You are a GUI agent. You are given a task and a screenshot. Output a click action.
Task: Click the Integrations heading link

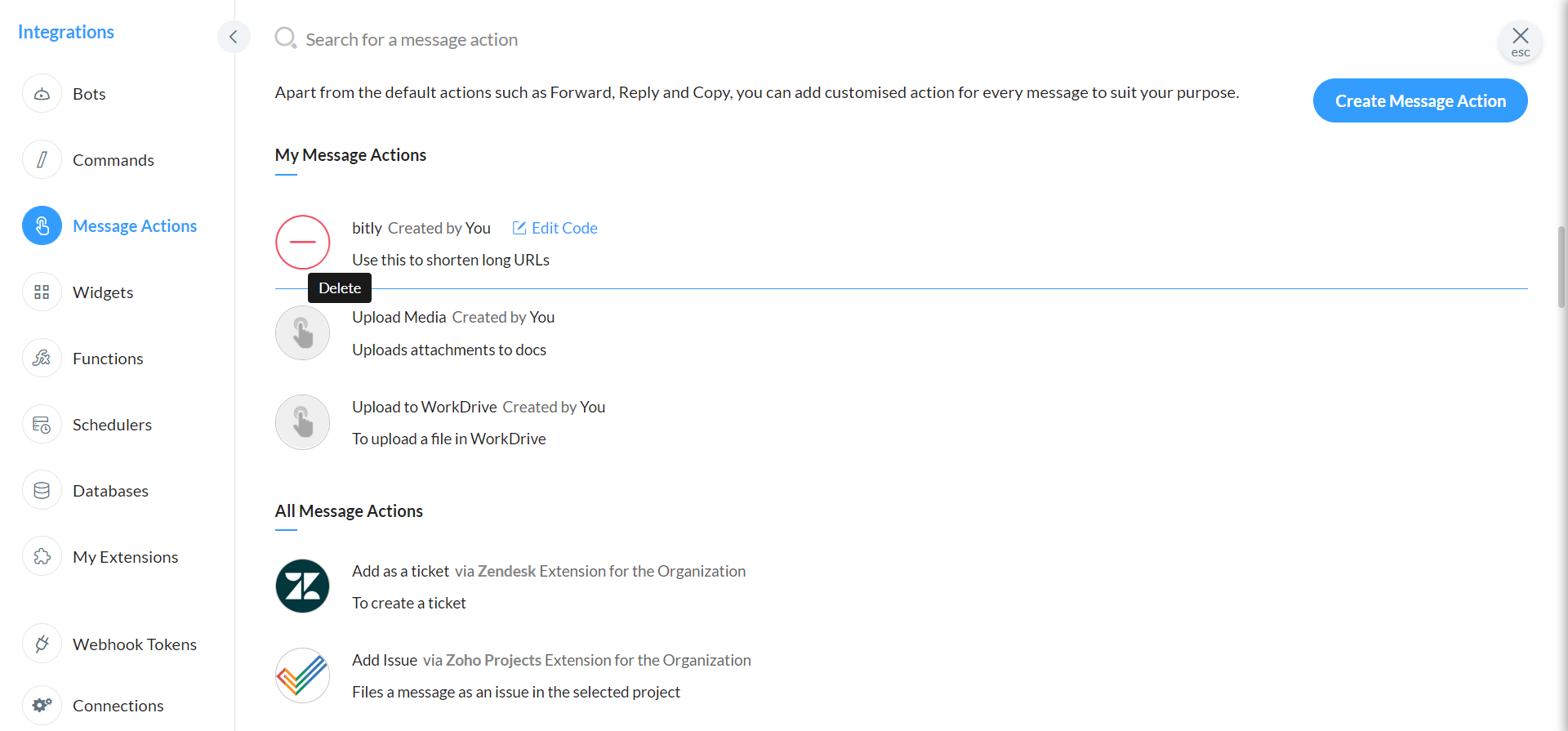click(66, 32)
